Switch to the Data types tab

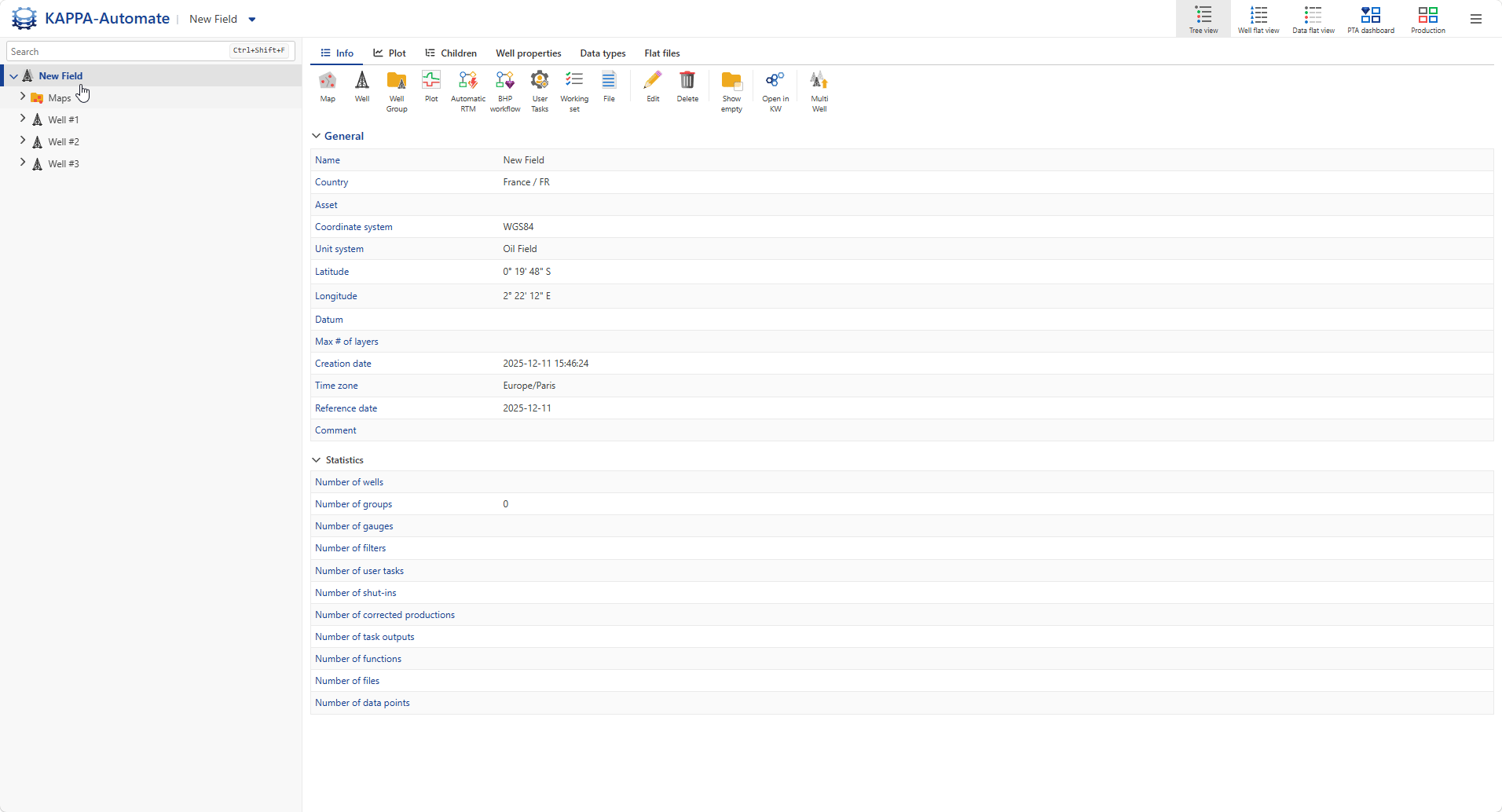click(603, 53)
